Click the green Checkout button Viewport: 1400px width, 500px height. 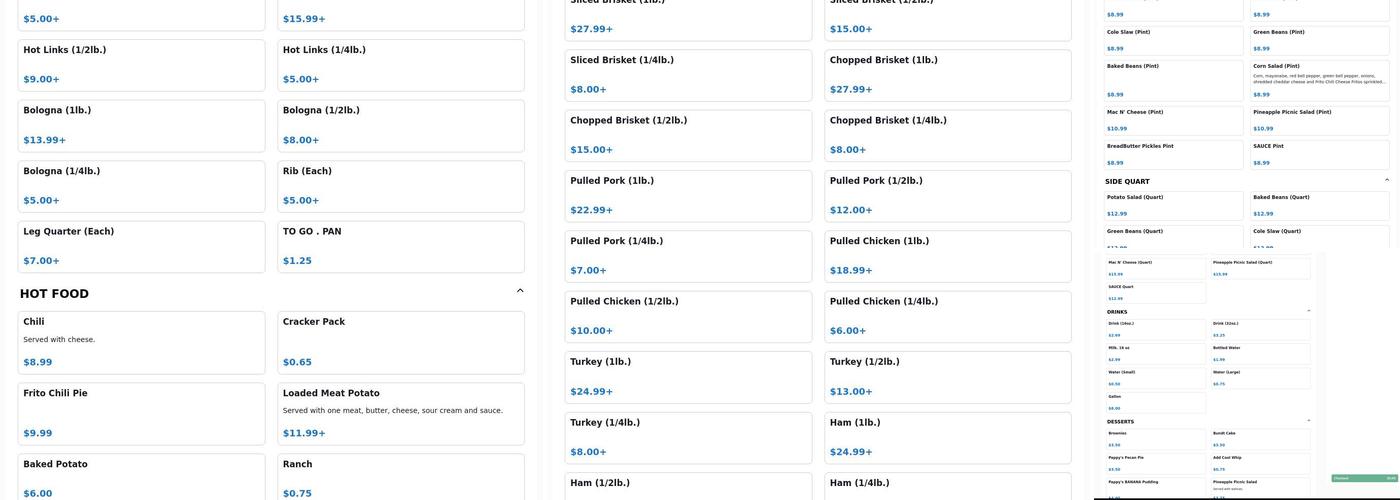click(1364, 478)
